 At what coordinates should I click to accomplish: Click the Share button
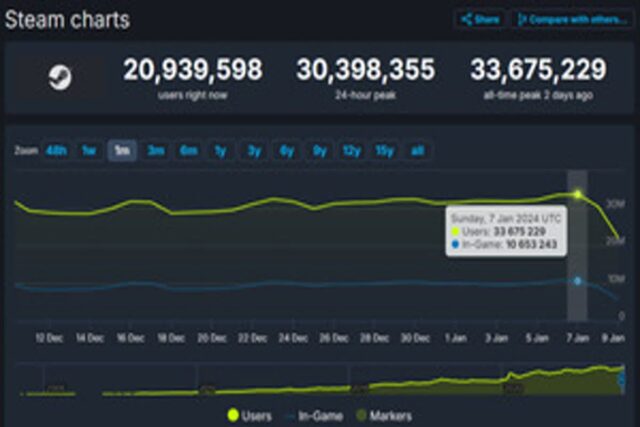[480, 20]
